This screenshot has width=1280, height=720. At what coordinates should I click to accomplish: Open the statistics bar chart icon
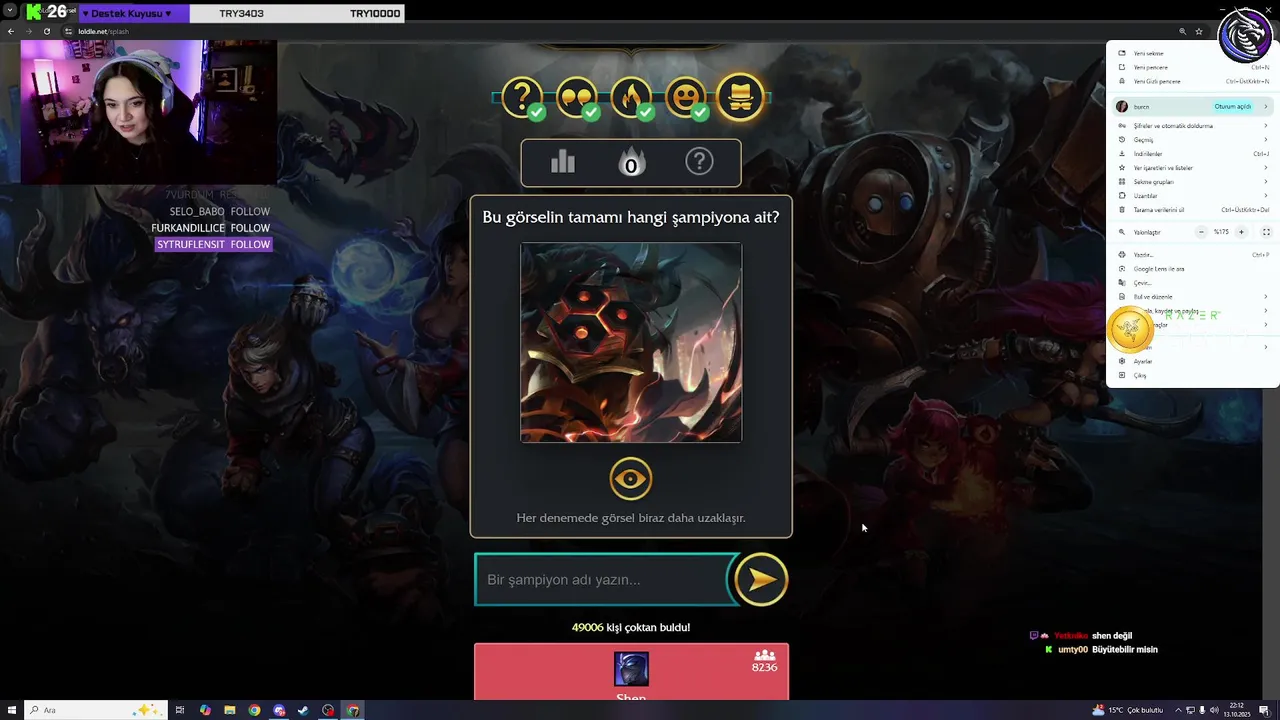[563, 162]
